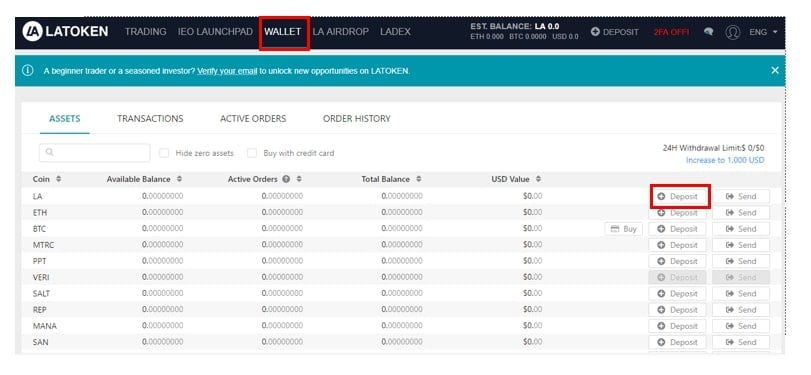811x375 pixels.
Task: Focus the coin search input field
Action: [95, 153]
